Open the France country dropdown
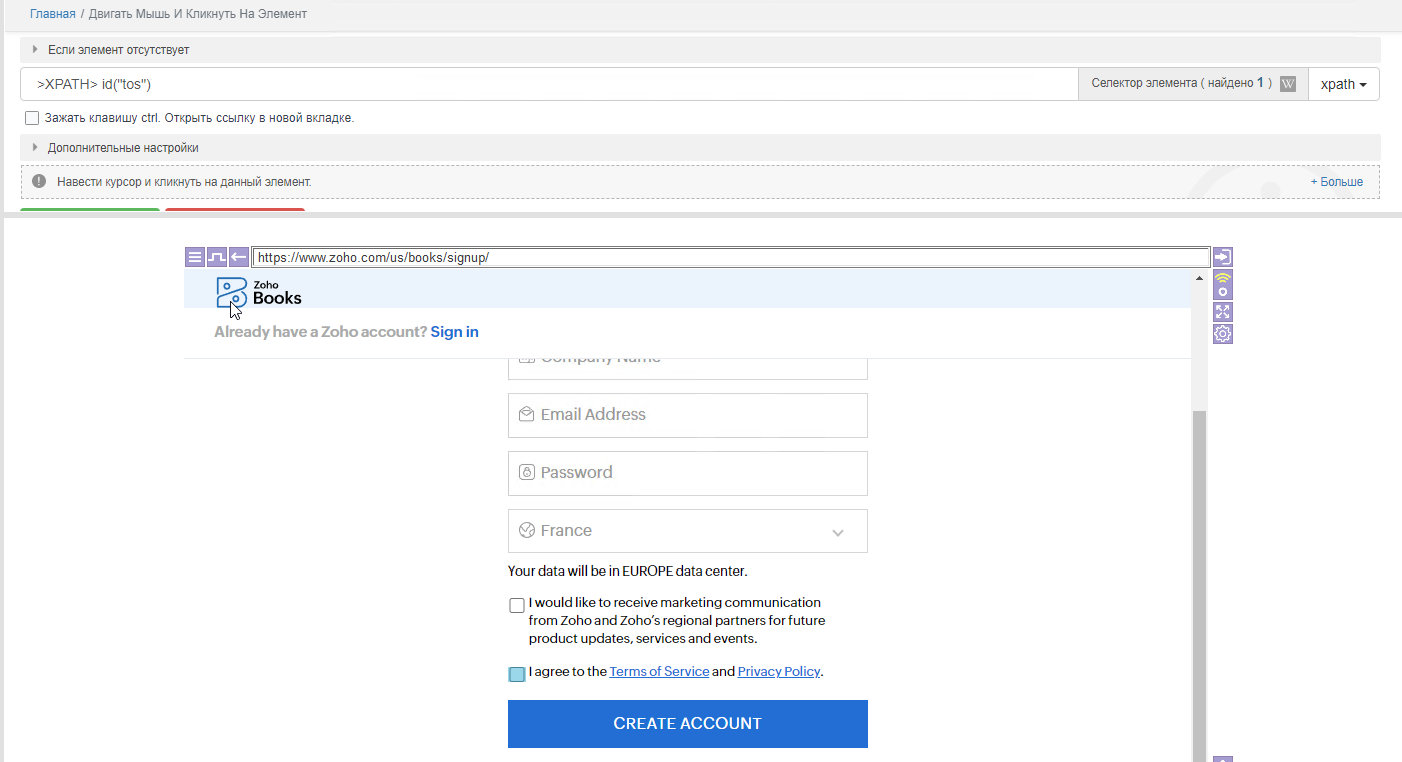Viewport: 1402px width, 762px height. pos(687,531)
